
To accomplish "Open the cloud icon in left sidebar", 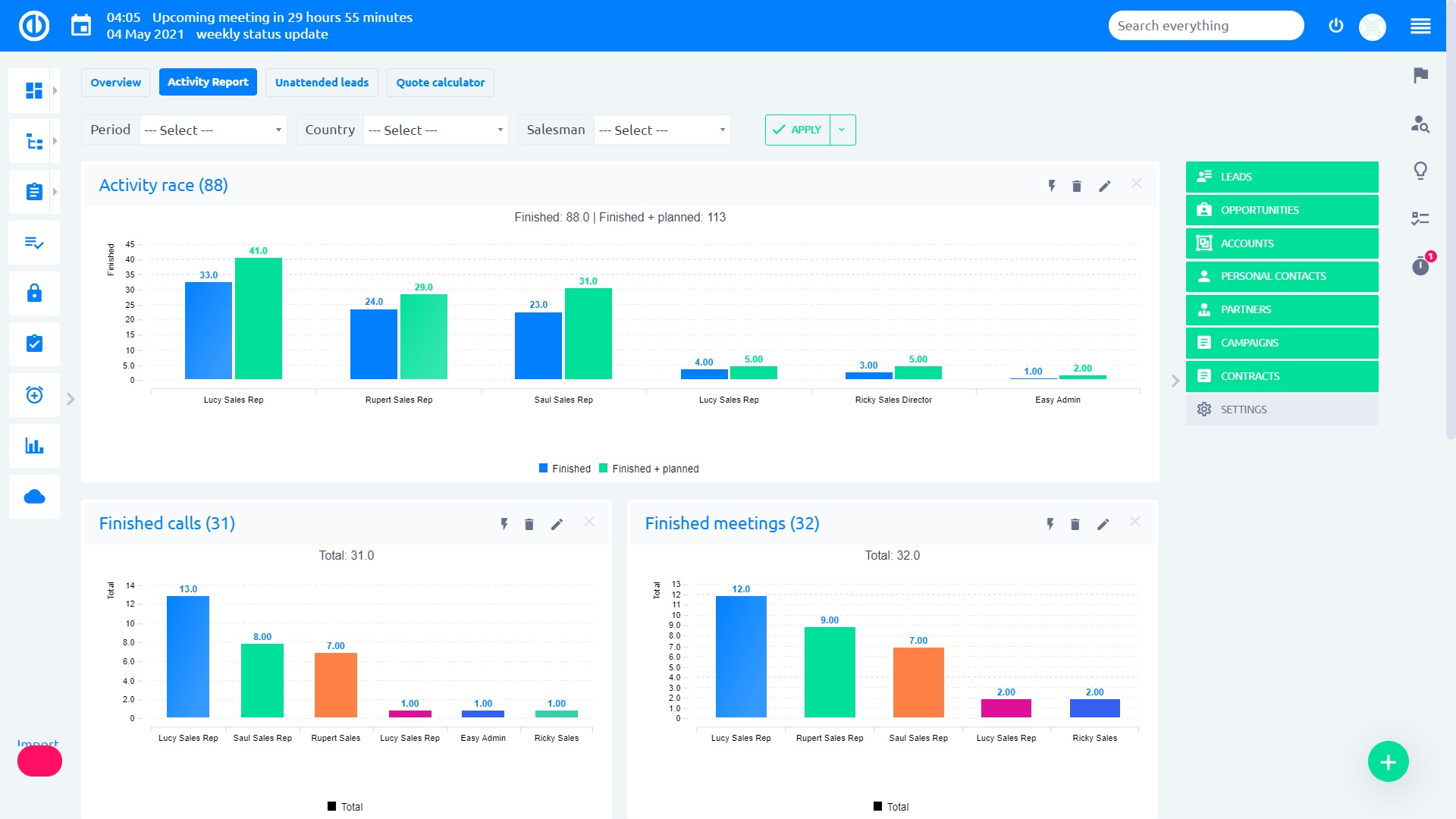I will click(x=34, y=497).
